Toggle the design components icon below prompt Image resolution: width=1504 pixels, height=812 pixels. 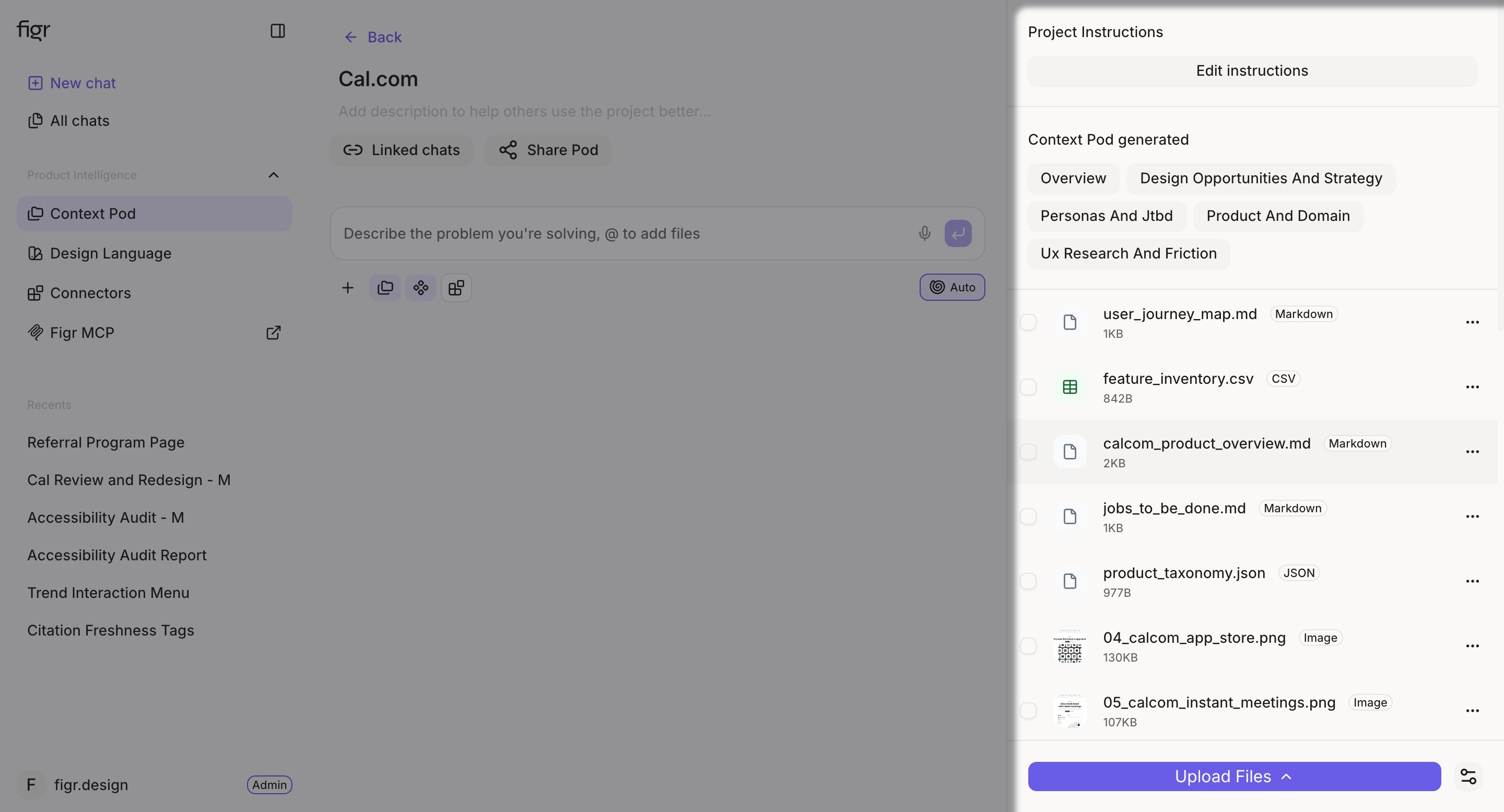(421, 288)
